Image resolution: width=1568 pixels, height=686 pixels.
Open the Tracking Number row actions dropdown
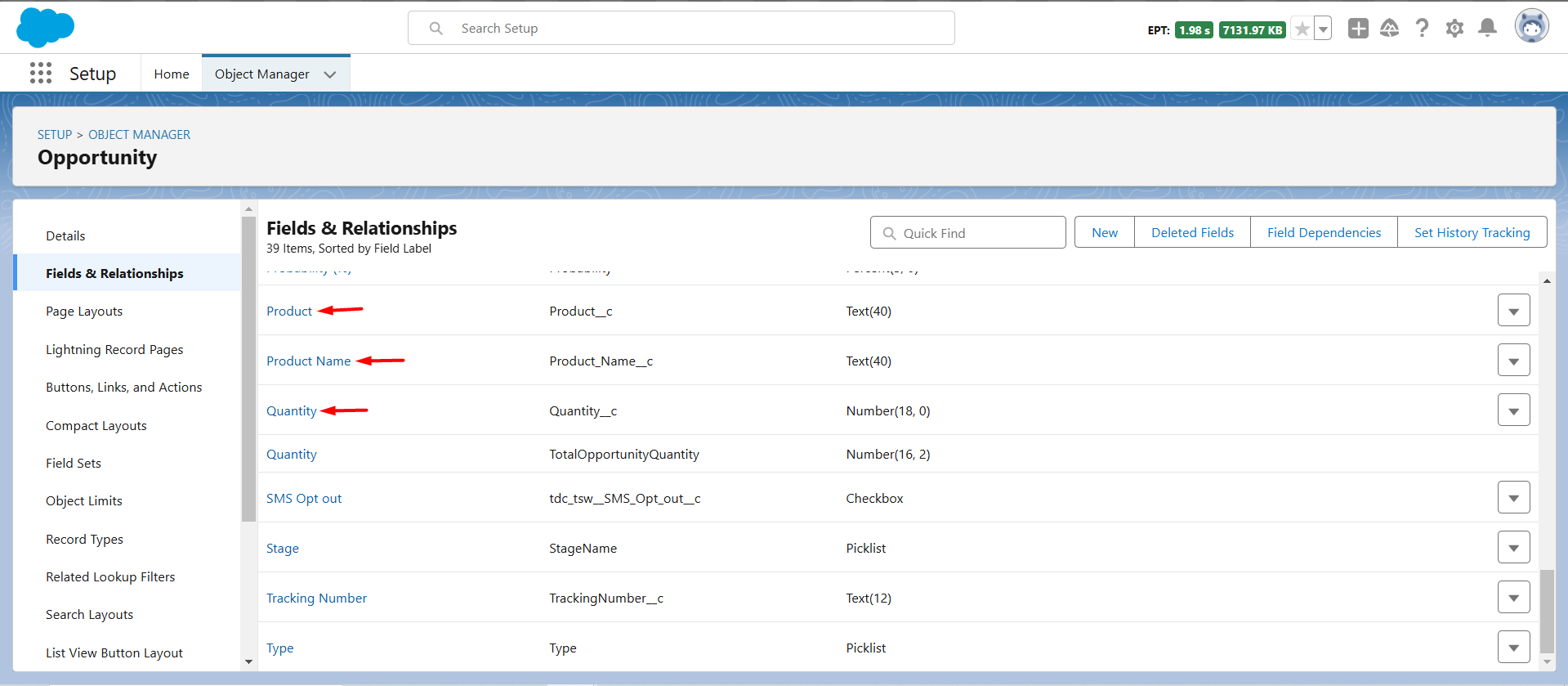(x=1514, y=598)
